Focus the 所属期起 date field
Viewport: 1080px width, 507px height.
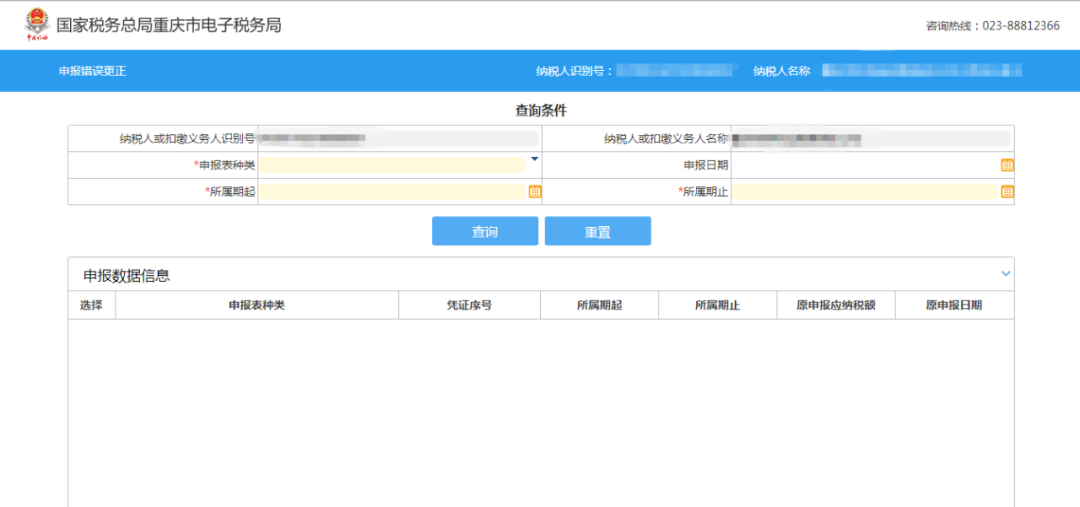[392, 192]
